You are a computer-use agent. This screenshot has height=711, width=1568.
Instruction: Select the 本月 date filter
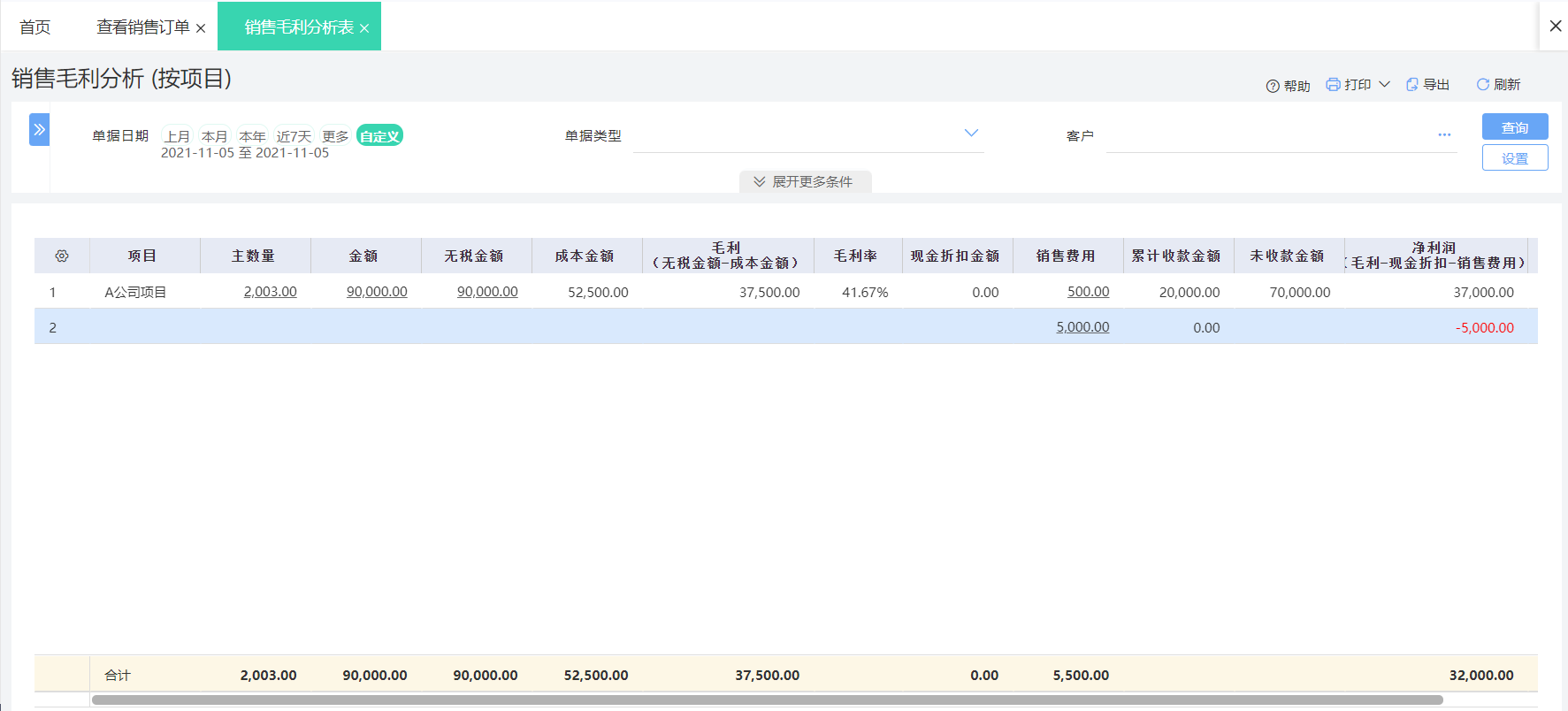[214, 136]
